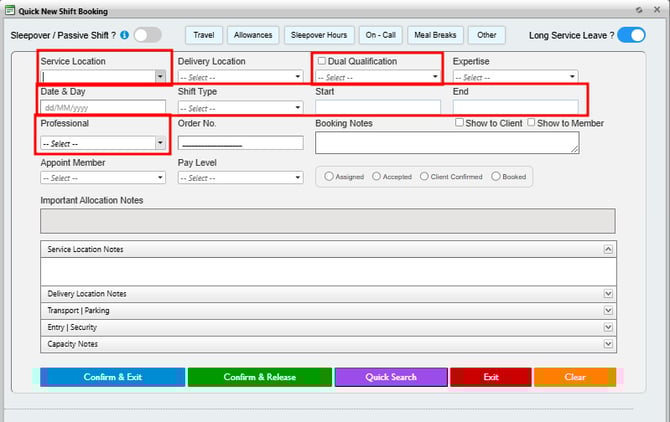Expand the Capacity Notes section

tap(607, 344)
